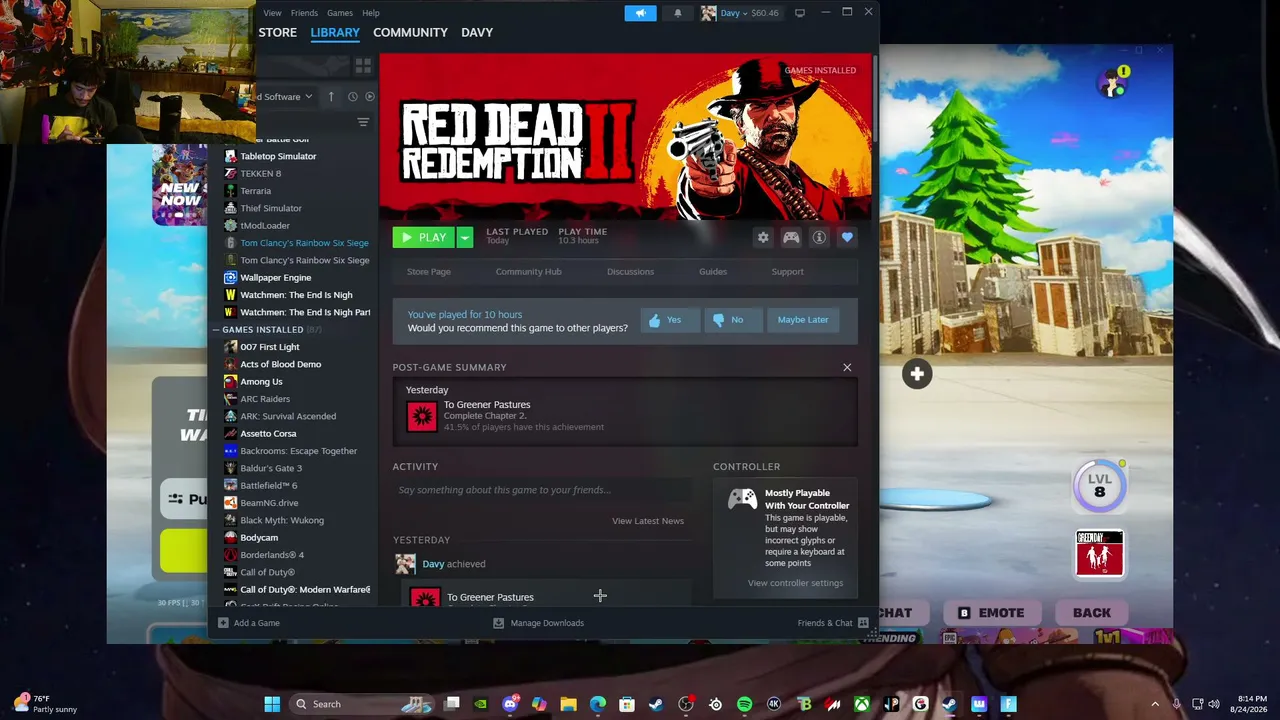
Task: Open the Help menu
Action: [x=371, y=13]
